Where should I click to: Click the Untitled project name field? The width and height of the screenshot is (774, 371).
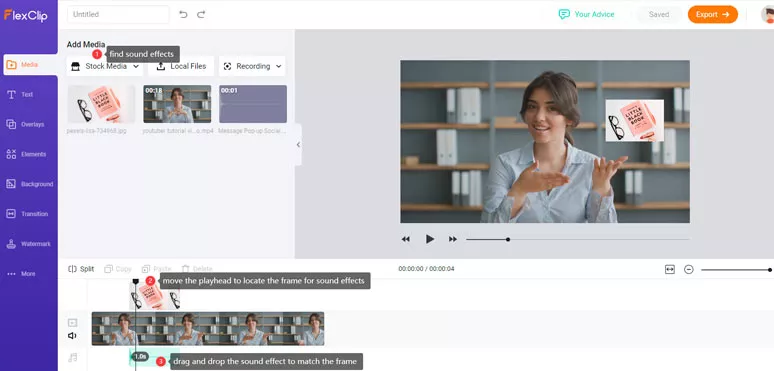click(x=118, y=14)
